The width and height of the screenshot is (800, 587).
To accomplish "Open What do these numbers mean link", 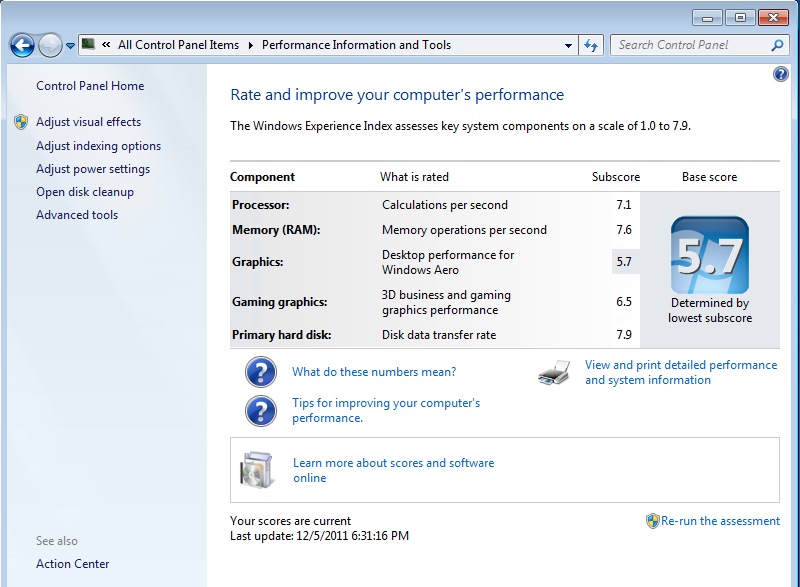I will point(374,372).
